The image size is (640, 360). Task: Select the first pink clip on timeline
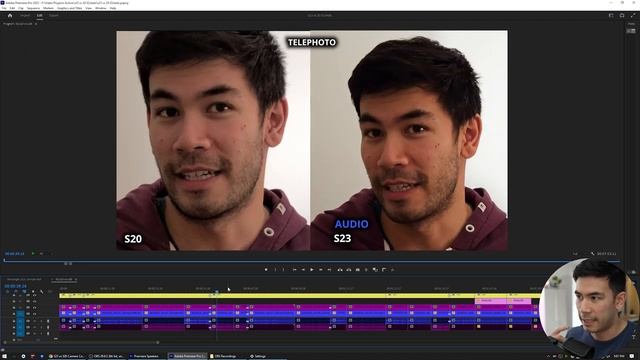point(491,301)
